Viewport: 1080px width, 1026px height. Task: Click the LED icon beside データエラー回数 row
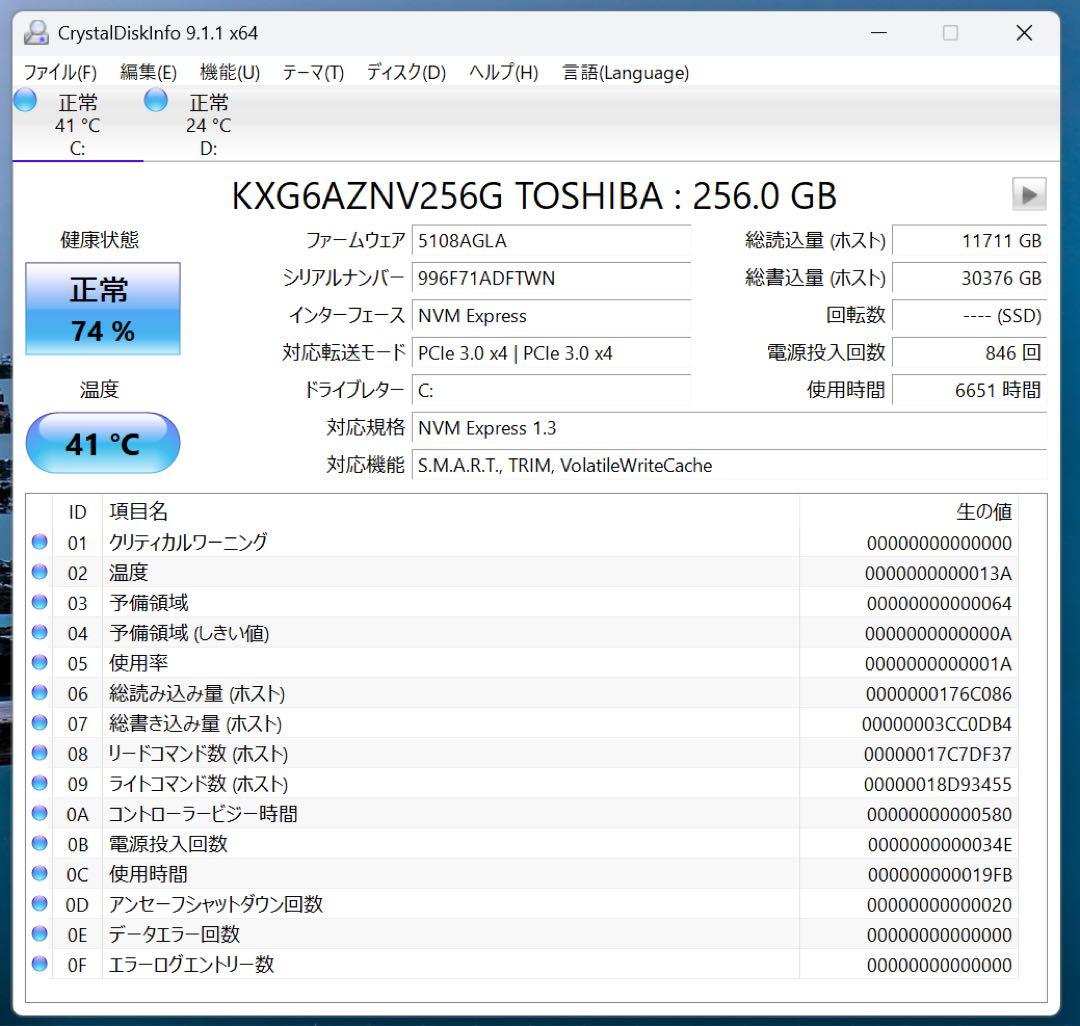point(40,934)
